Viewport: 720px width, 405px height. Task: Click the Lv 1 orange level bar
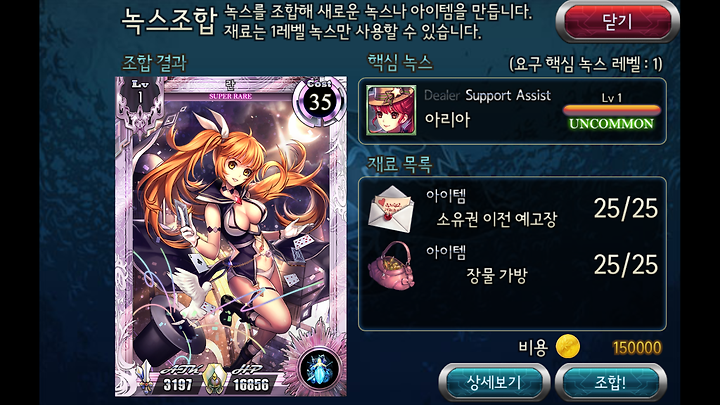click(x=611, y=110)
